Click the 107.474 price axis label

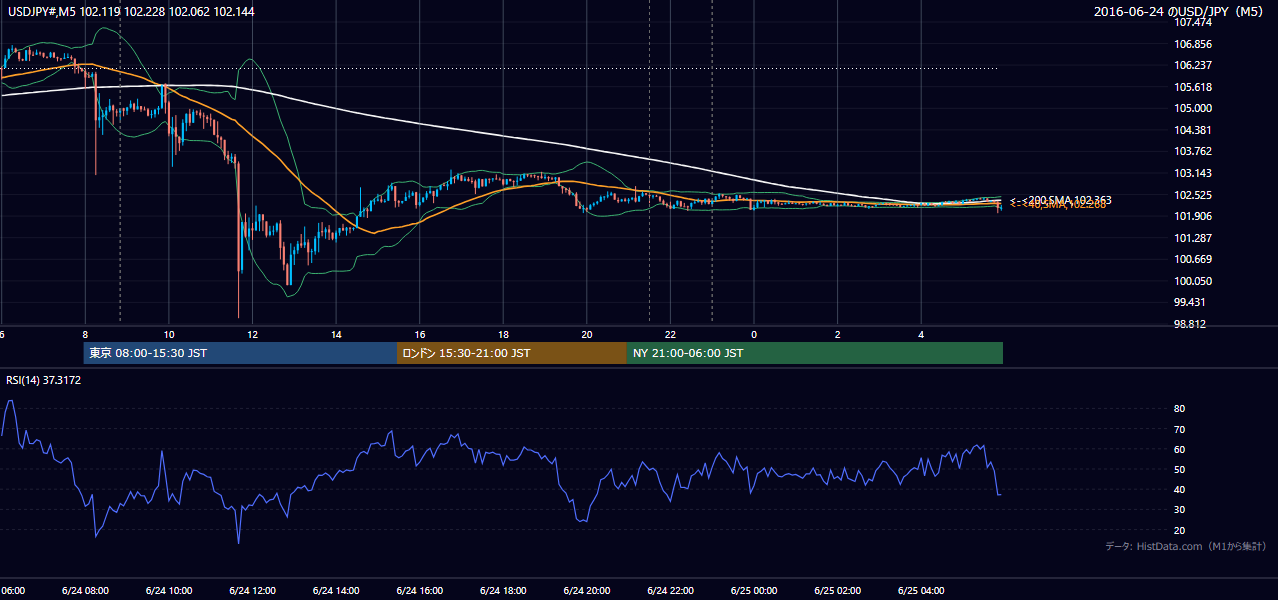[x=1193, y=22]
